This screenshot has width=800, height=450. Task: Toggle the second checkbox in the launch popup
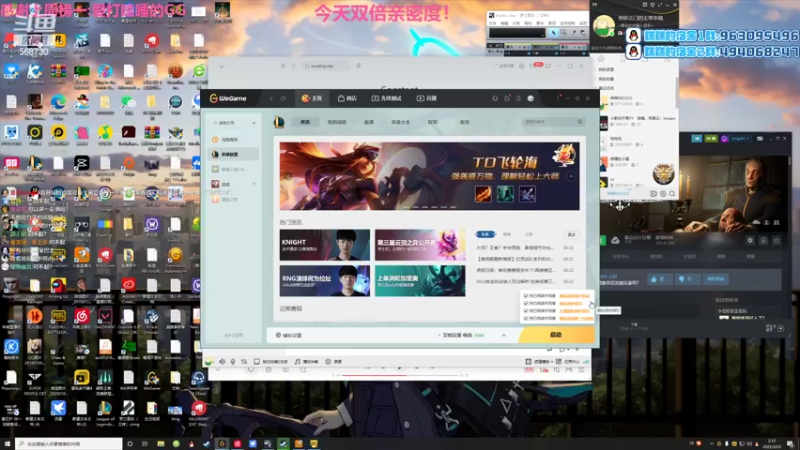(526, 303)
